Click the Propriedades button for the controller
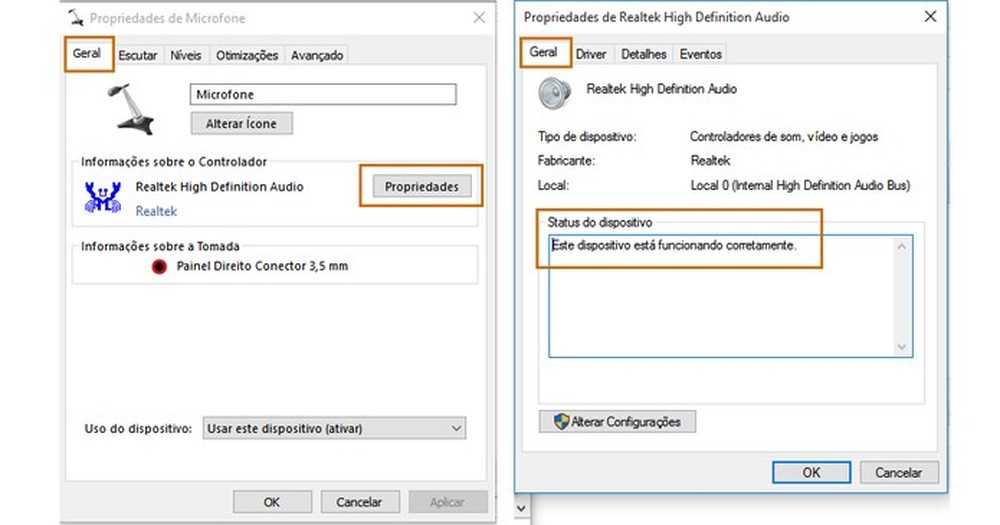Screen dimensions: 1000x525 [422, 186]
